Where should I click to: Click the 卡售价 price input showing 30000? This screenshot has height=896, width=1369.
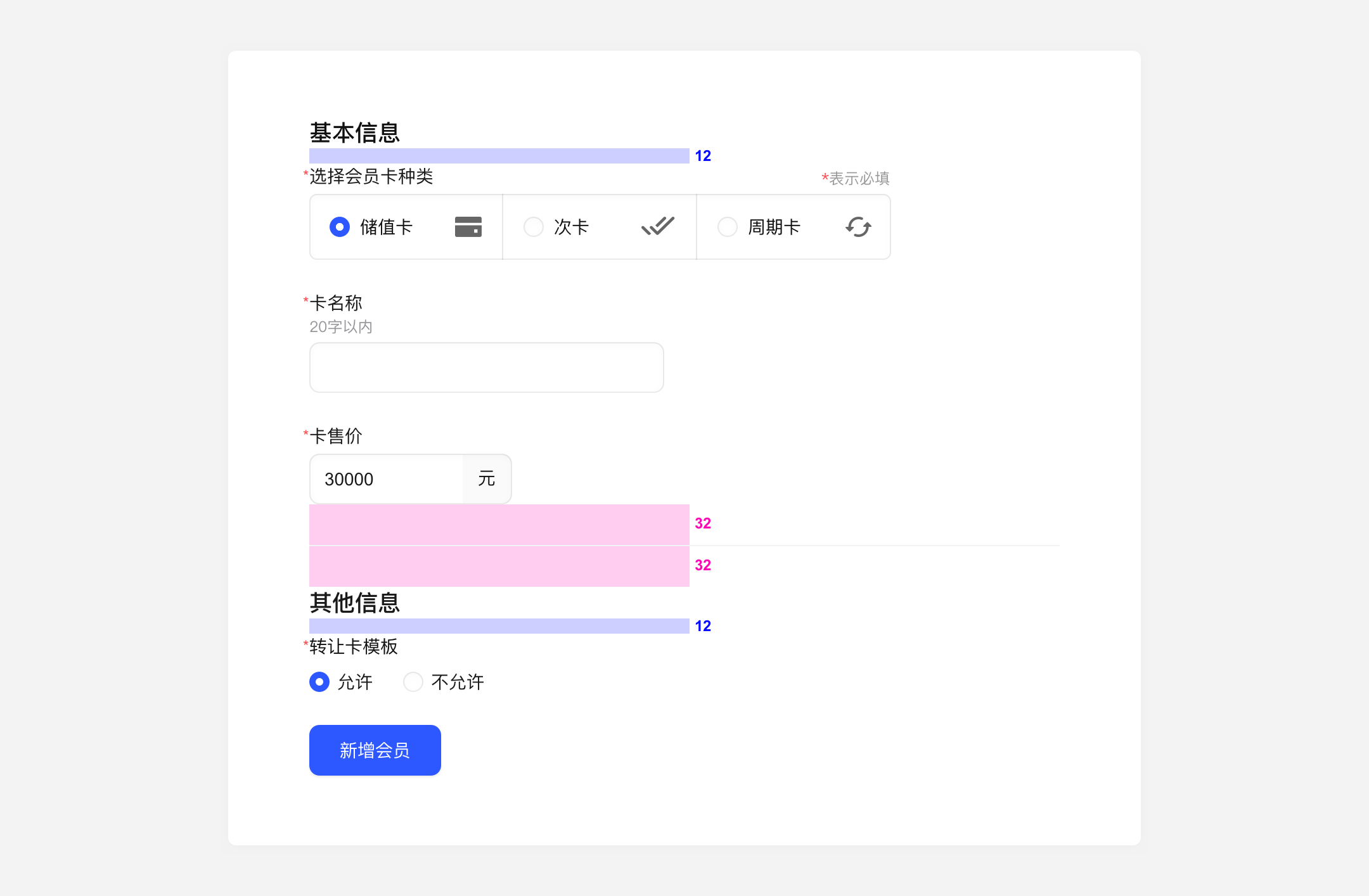click(x=387, y=479)
